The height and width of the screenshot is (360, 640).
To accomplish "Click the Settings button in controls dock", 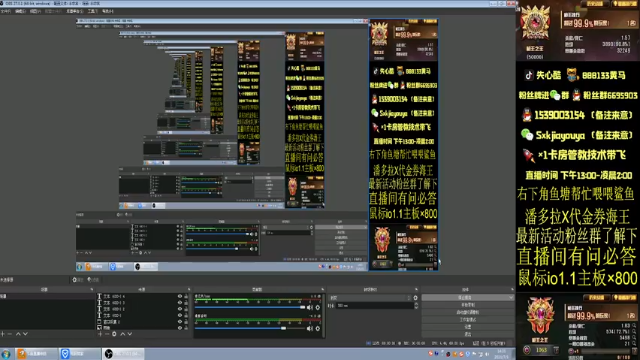I will tap(468, 327).
